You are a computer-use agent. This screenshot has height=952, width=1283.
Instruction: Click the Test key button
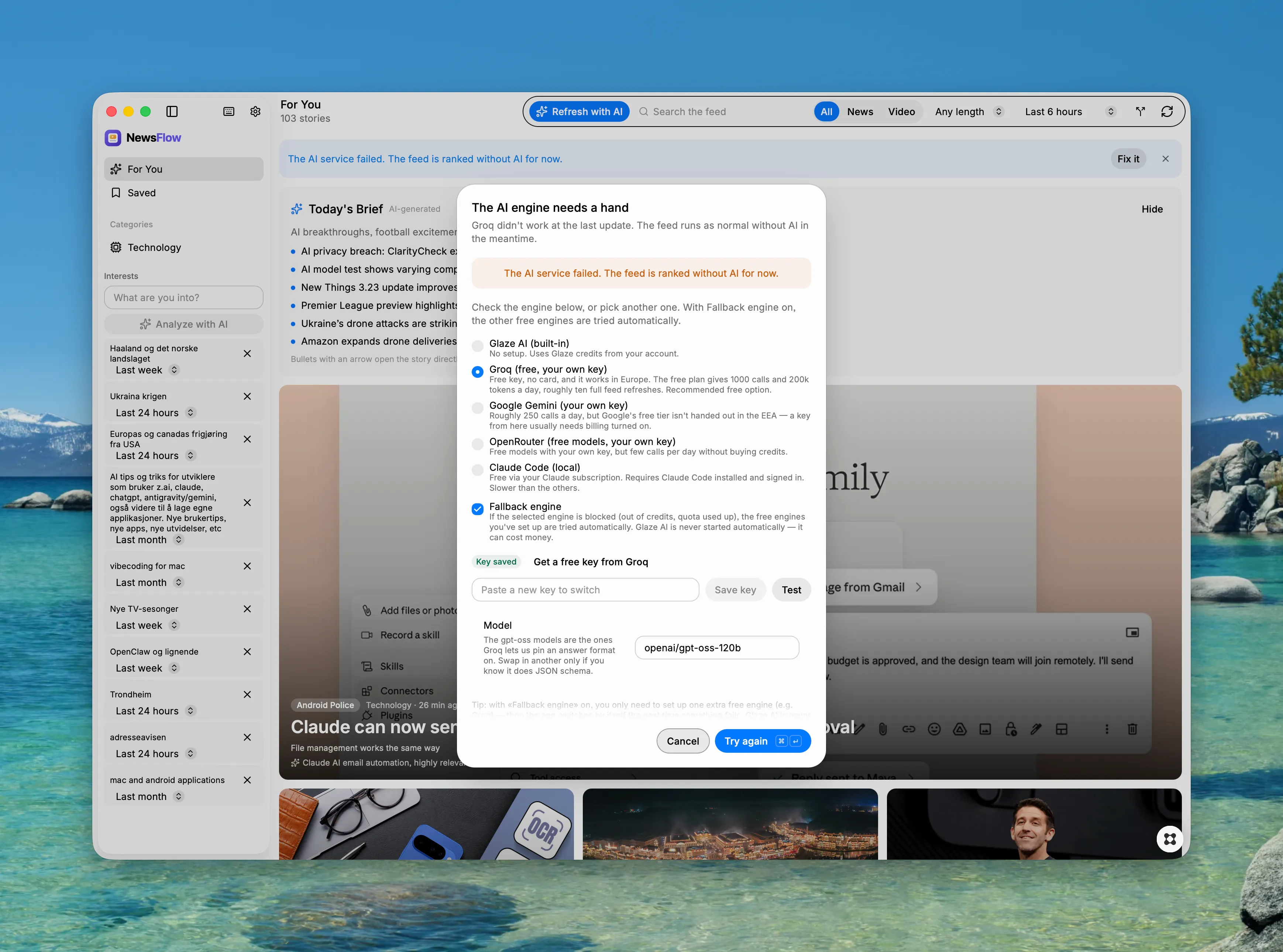click(791, 590)
